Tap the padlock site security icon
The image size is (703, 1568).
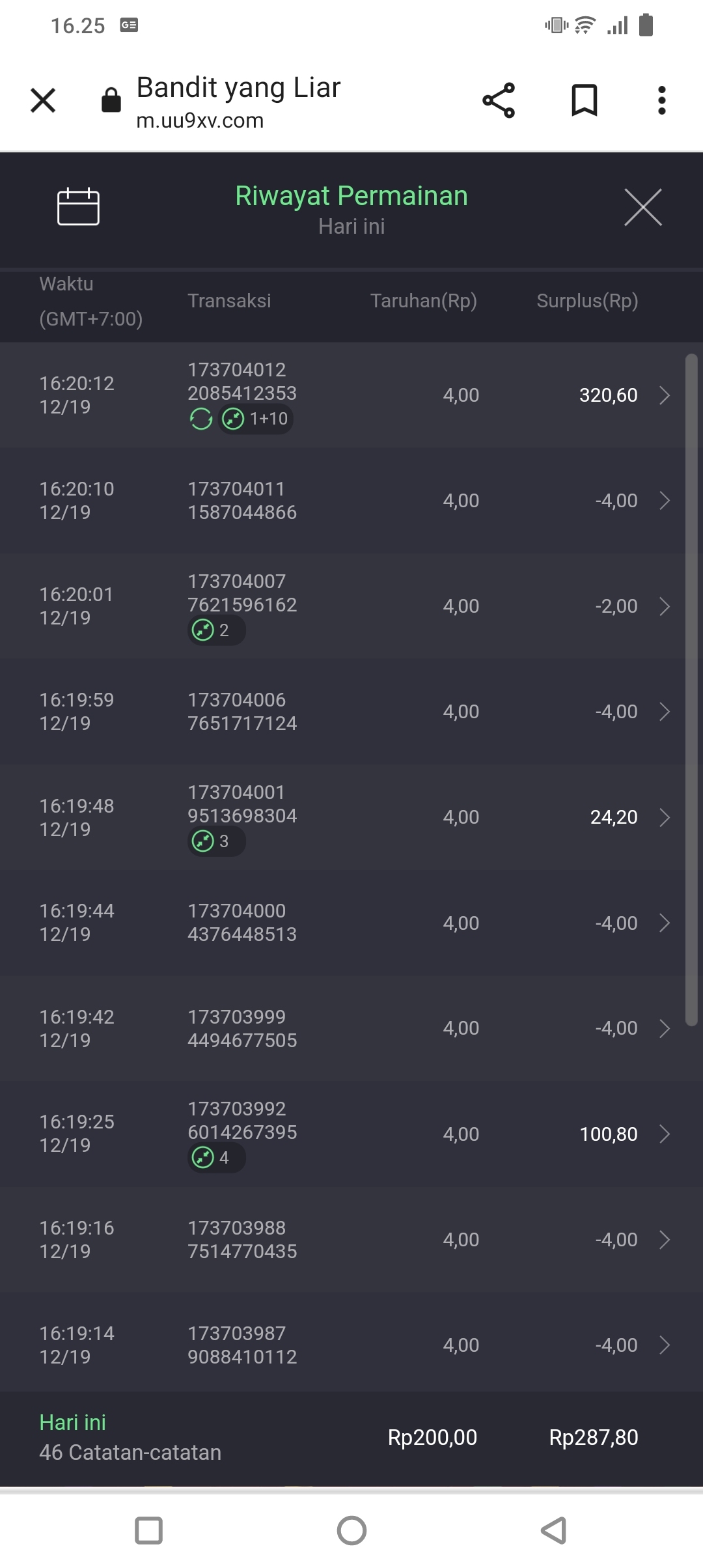pyautogui.click(x=111, y=100)
